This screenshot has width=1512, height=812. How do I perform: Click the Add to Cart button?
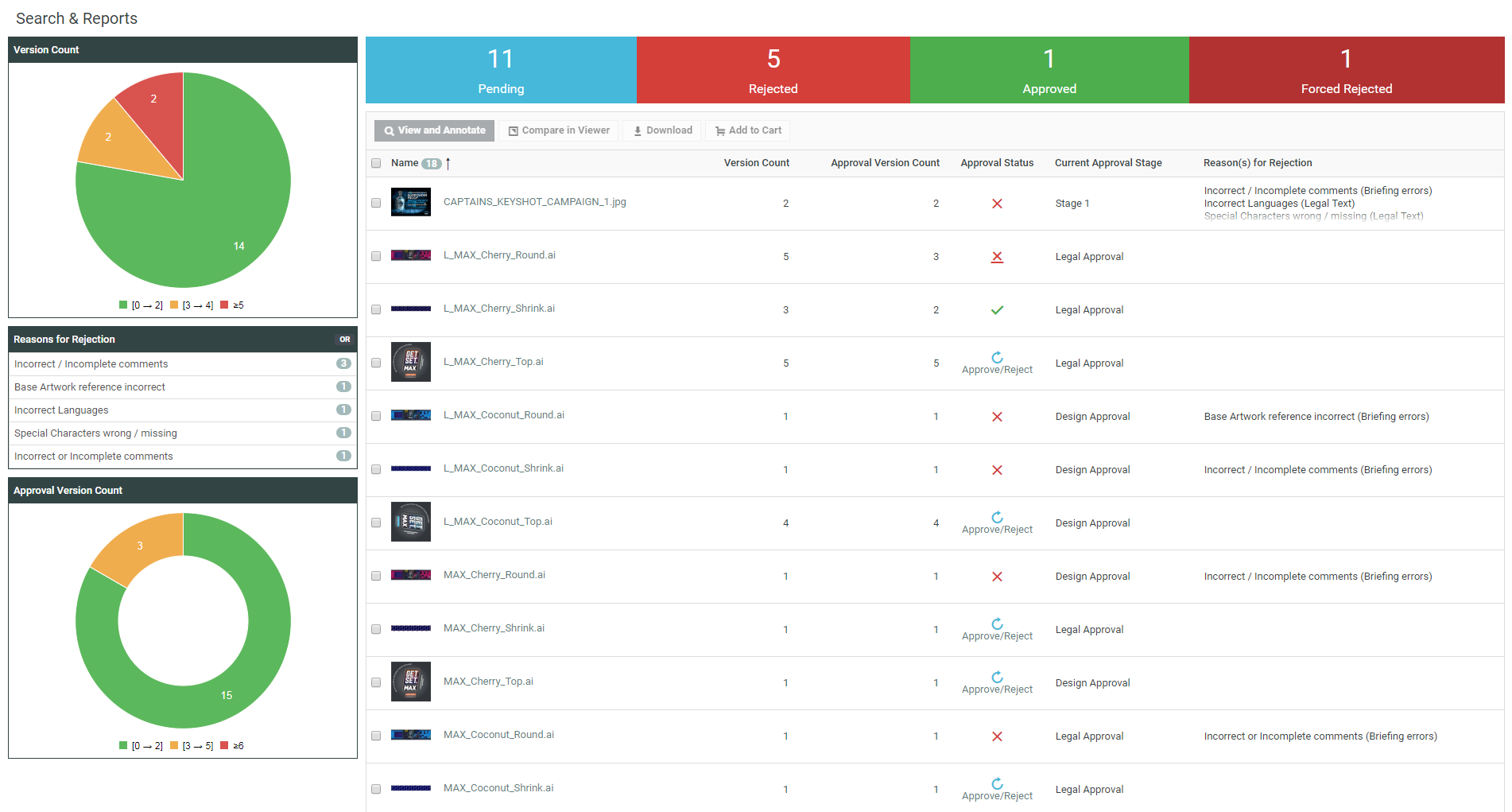[747, 130]
